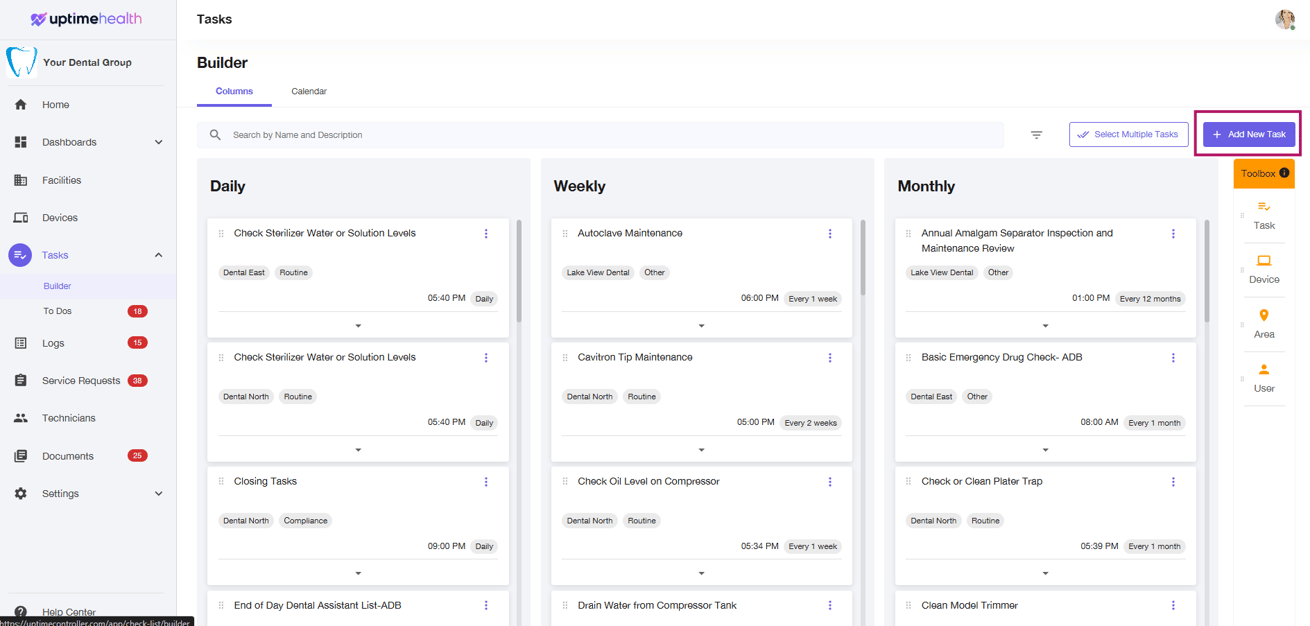Switch to the Columns tab
The height and width of the screenshot is (626, 1310).
pyautogui.click(x=234, y=91)
